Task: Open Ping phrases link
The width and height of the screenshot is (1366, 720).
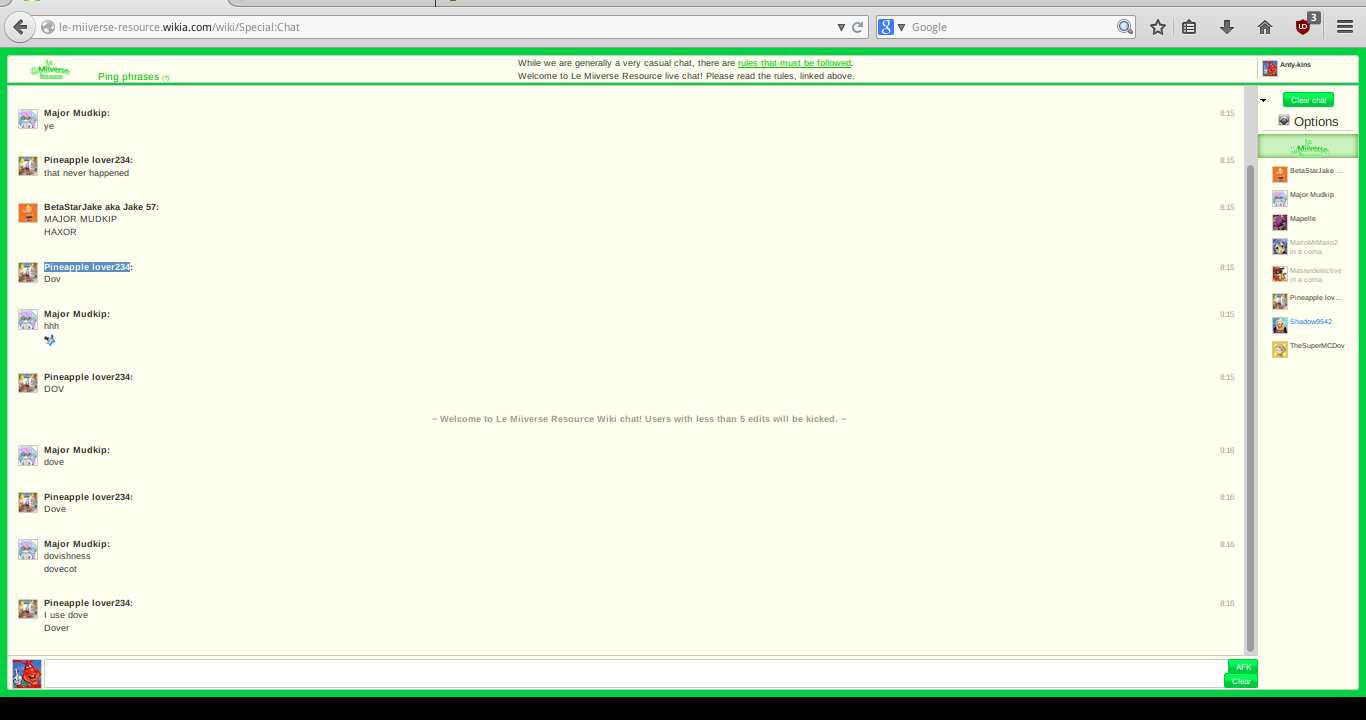Action: point(128,77)
